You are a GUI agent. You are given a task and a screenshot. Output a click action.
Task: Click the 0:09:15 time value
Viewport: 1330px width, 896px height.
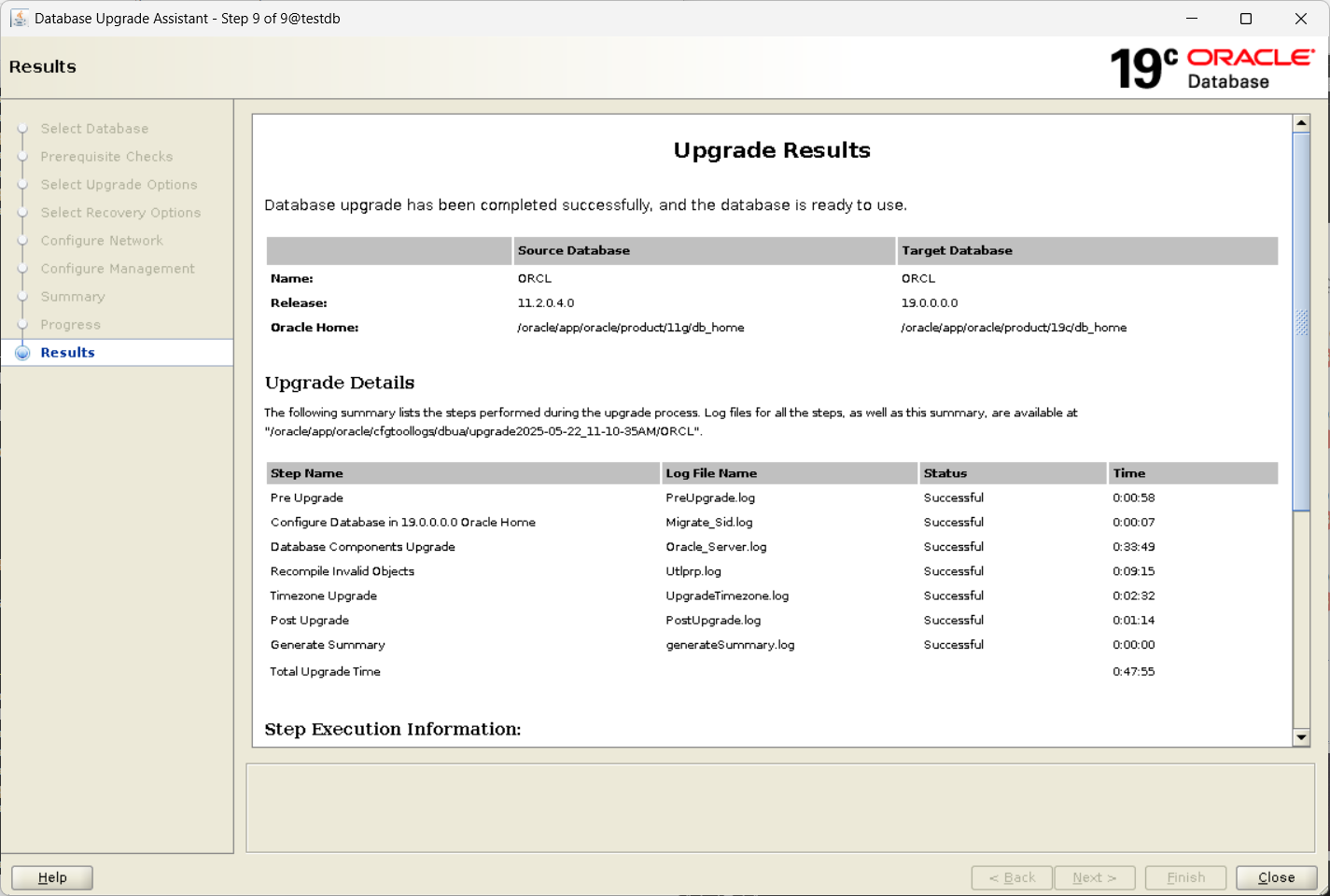click(x=1133, y=571)
